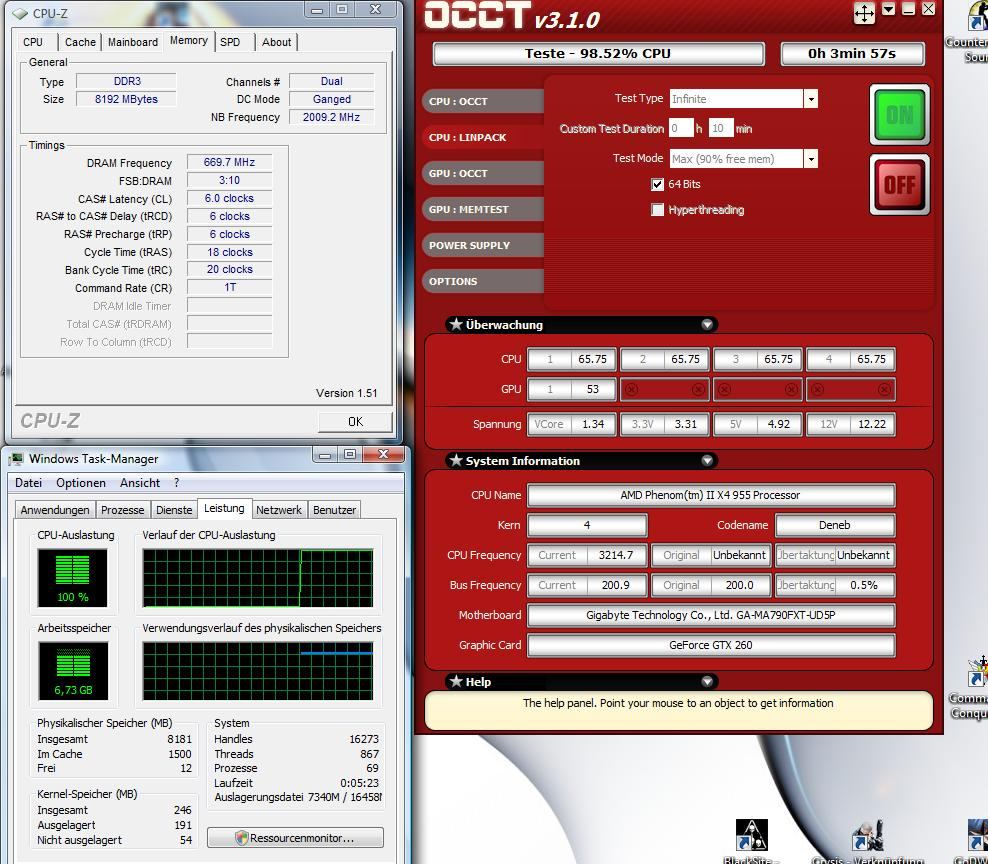Open the Command & Conquer desktop shortcut
Screen dimensions: 988x864
click(978, 672)
